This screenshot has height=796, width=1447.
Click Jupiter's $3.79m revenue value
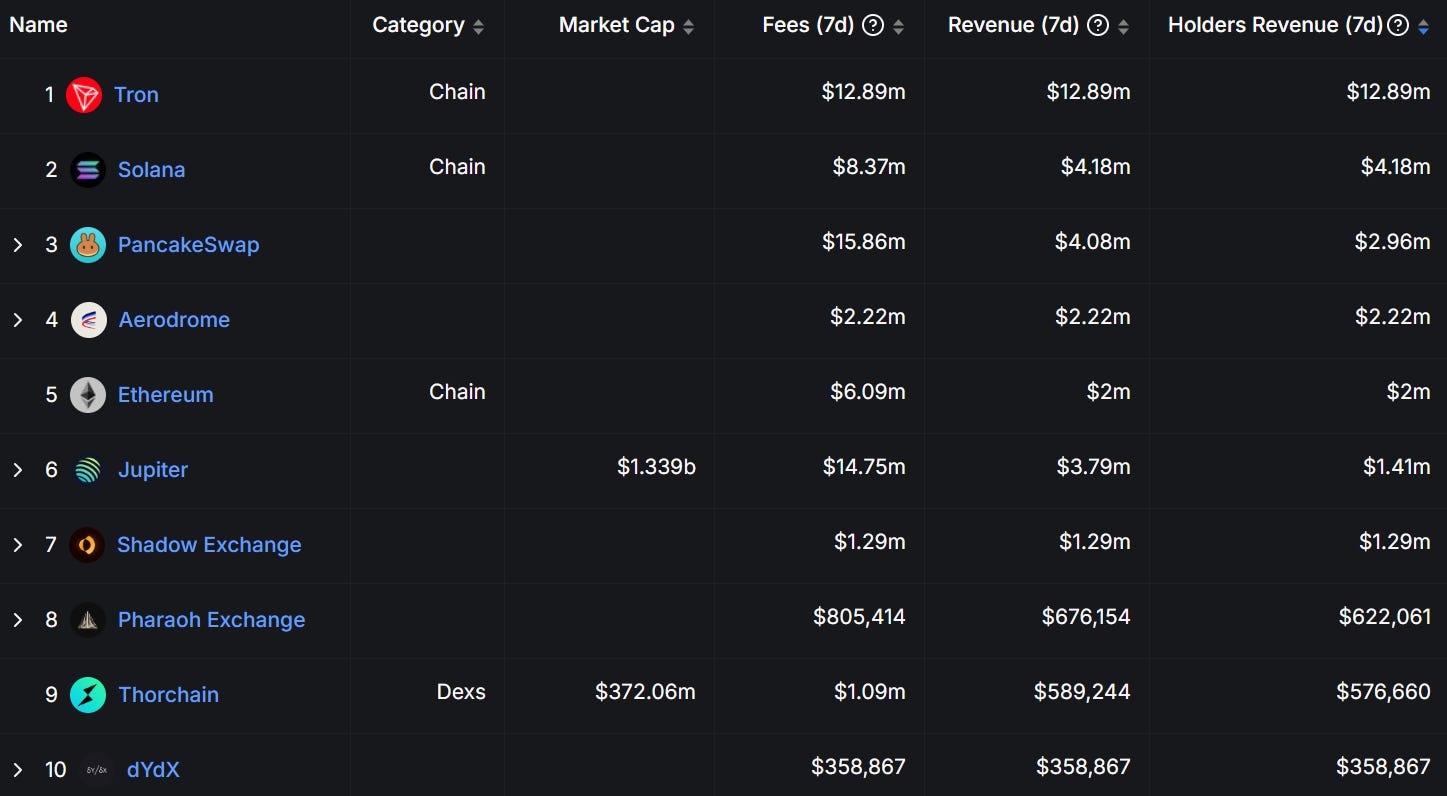coord(1094,467)
